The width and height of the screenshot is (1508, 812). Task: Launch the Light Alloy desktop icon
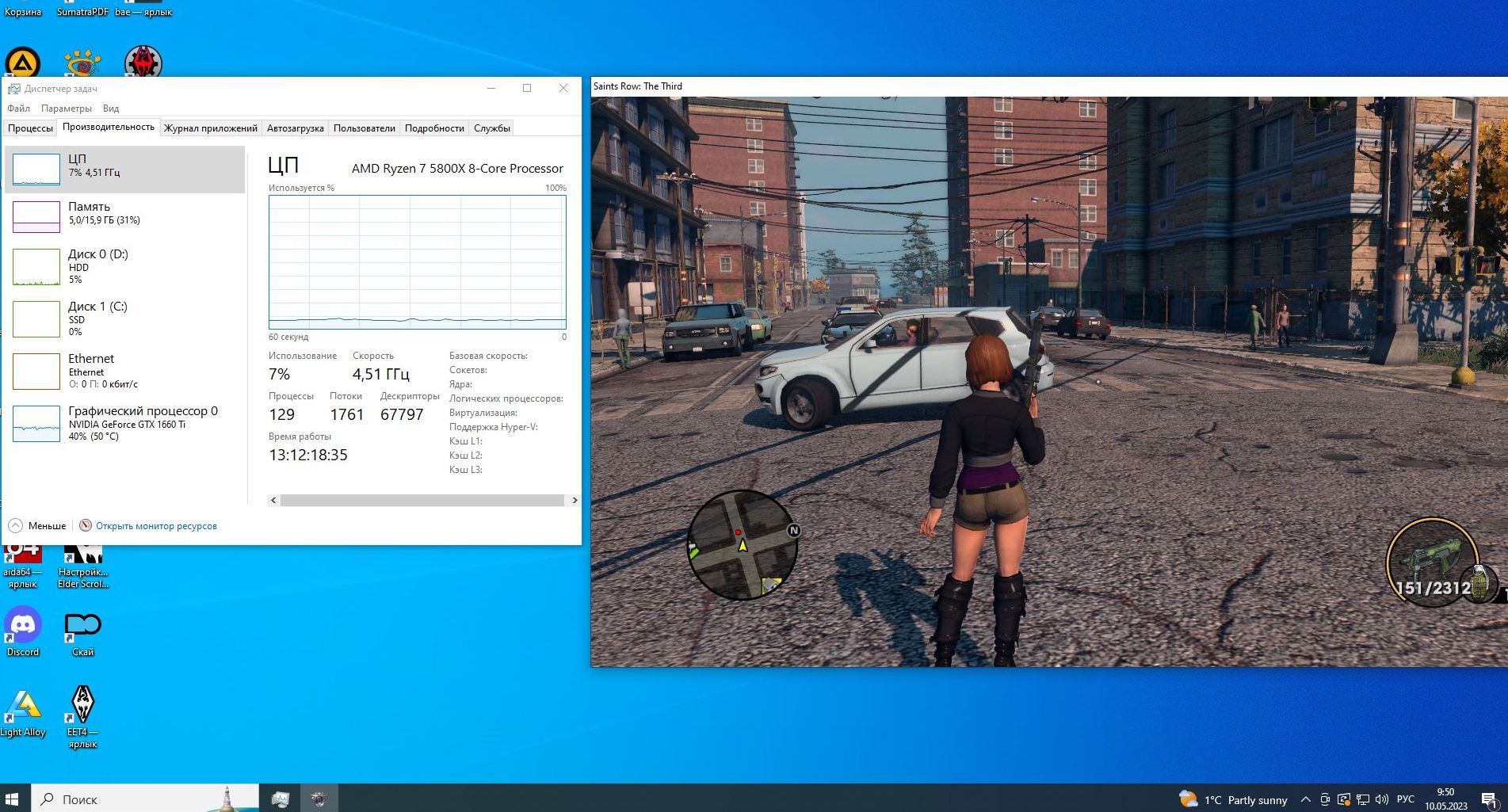click(23, 705)
